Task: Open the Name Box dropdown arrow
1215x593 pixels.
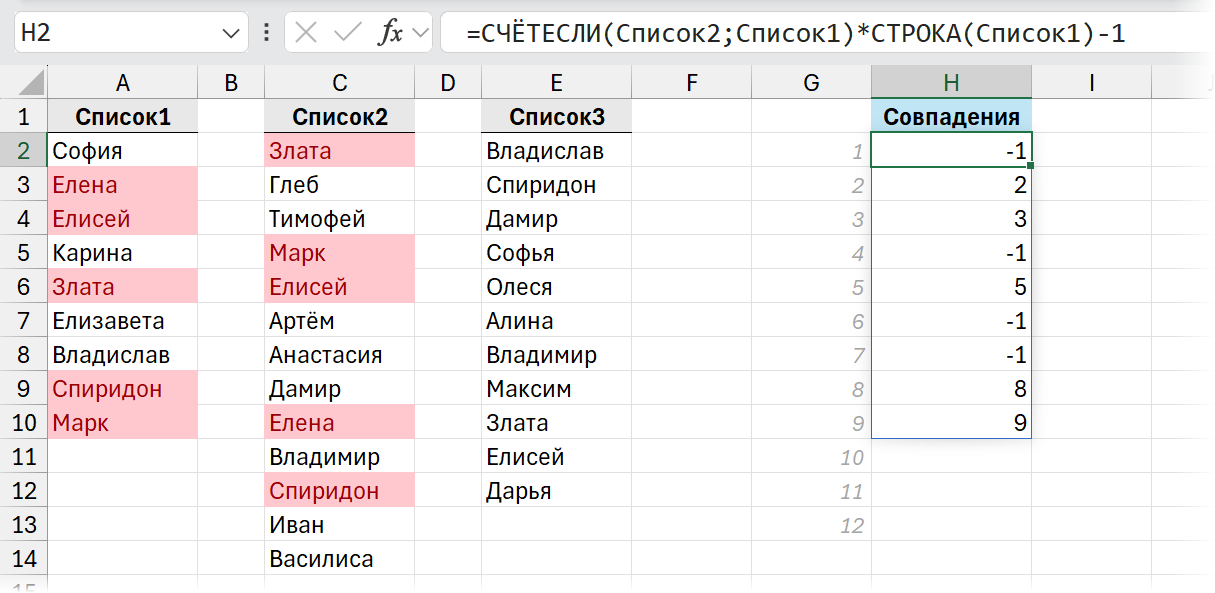Action: (230, 32)
